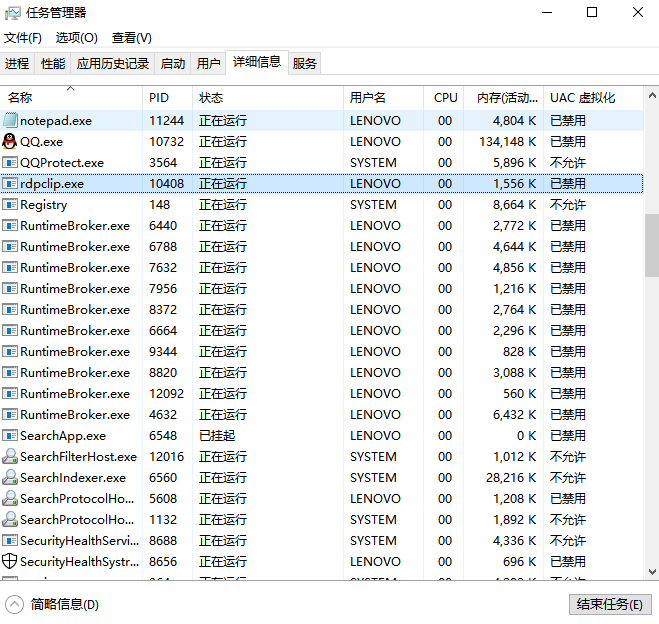The width and height of the screenshot is (659, 624).
Task: Click the scrollbar up arrow
Action: [x=652, y=96]
